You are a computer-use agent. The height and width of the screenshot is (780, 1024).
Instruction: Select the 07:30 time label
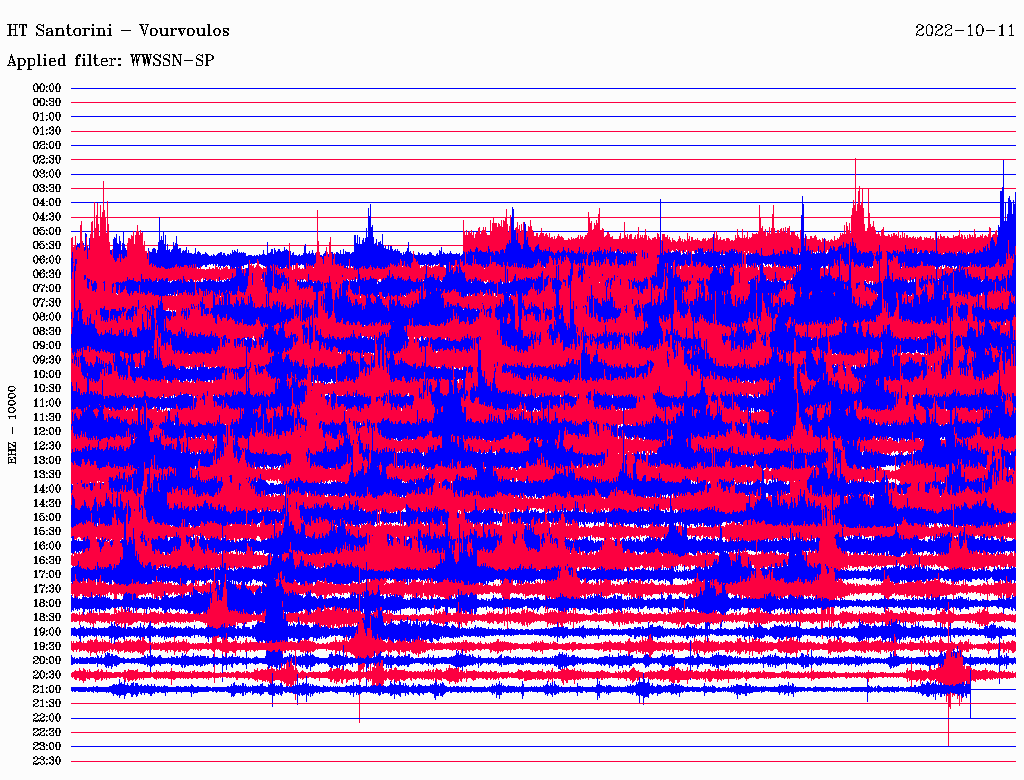47,303
